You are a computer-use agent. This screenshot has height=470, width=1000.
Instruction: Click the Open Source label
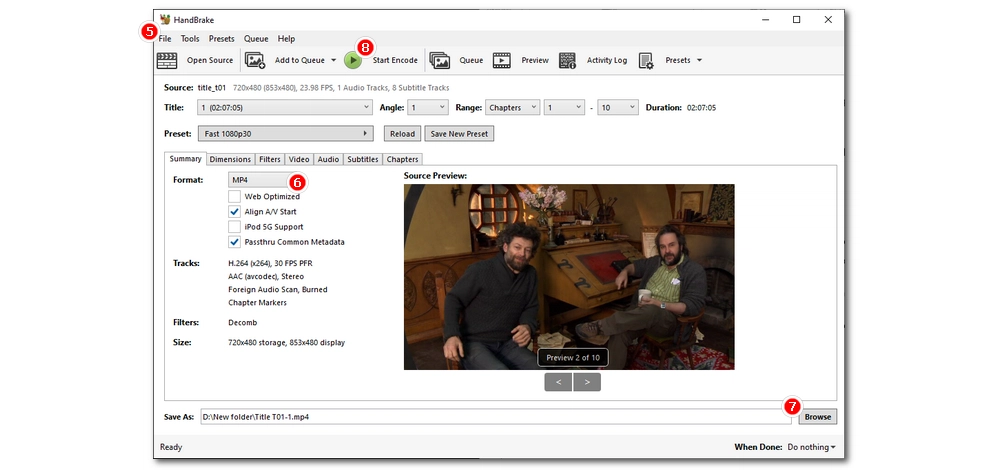pos(210,61)
